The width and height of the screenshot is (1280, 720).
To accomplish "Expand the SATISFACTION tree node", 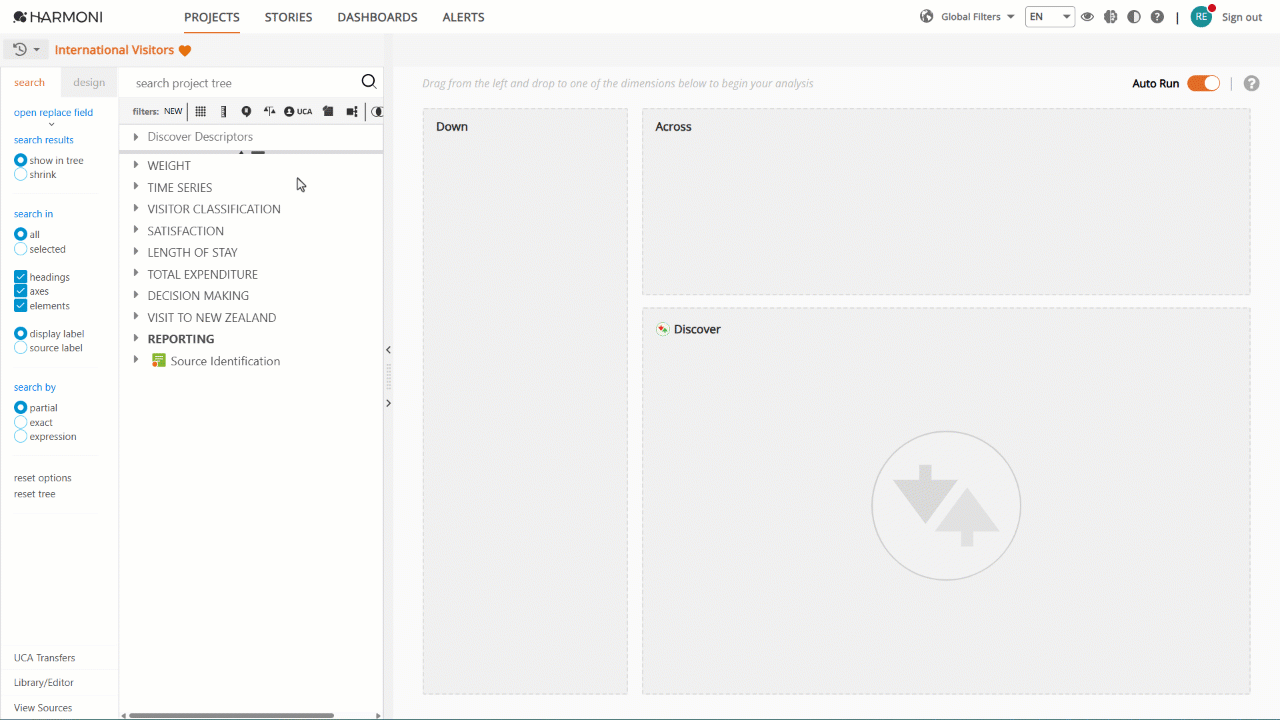I will click(136, 230).
